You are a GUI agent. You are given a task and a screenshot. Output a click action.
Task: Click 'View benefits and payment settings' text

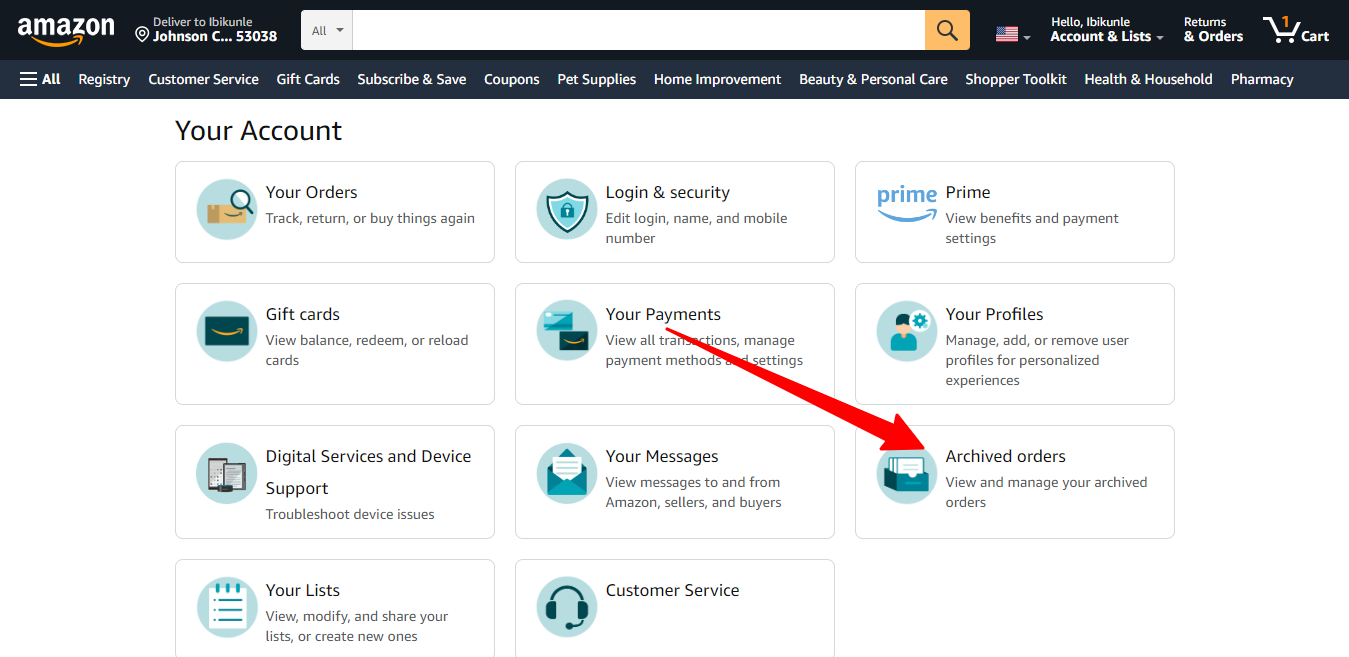1032,228
